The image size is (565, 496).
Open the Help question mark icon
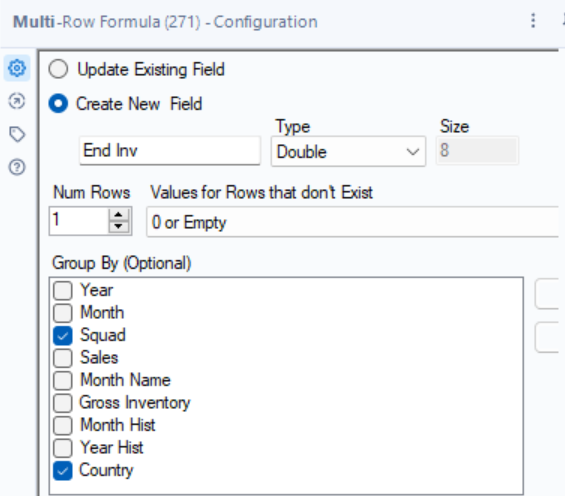pyautogui.click(x=17, y=167)
